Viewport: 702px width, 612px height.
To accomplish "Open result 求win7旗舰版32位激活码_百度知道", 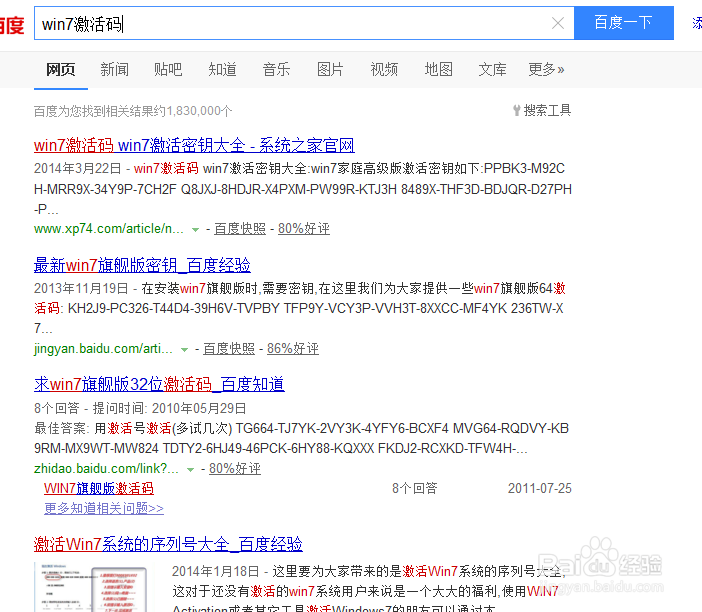I will [159, 384].
